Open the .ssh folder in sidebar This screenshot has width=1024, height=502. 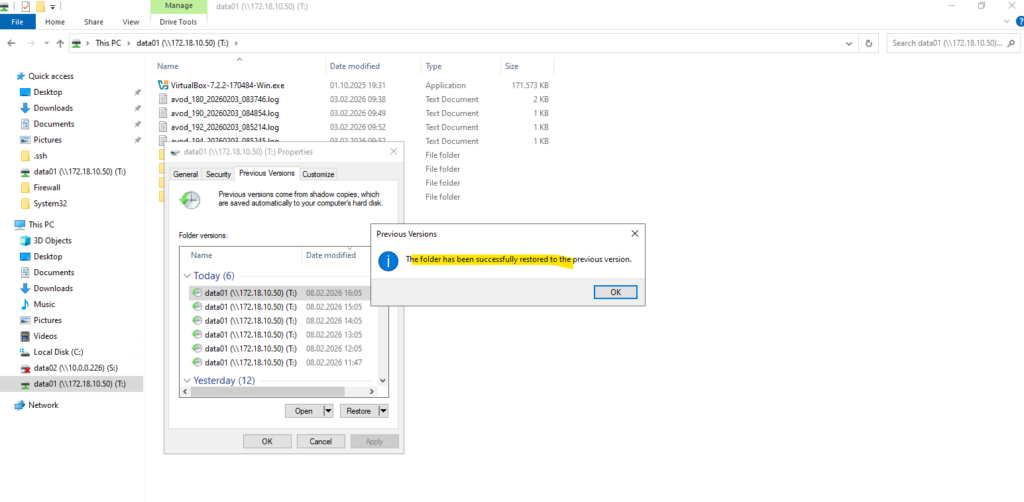click(x=40, y=155)
